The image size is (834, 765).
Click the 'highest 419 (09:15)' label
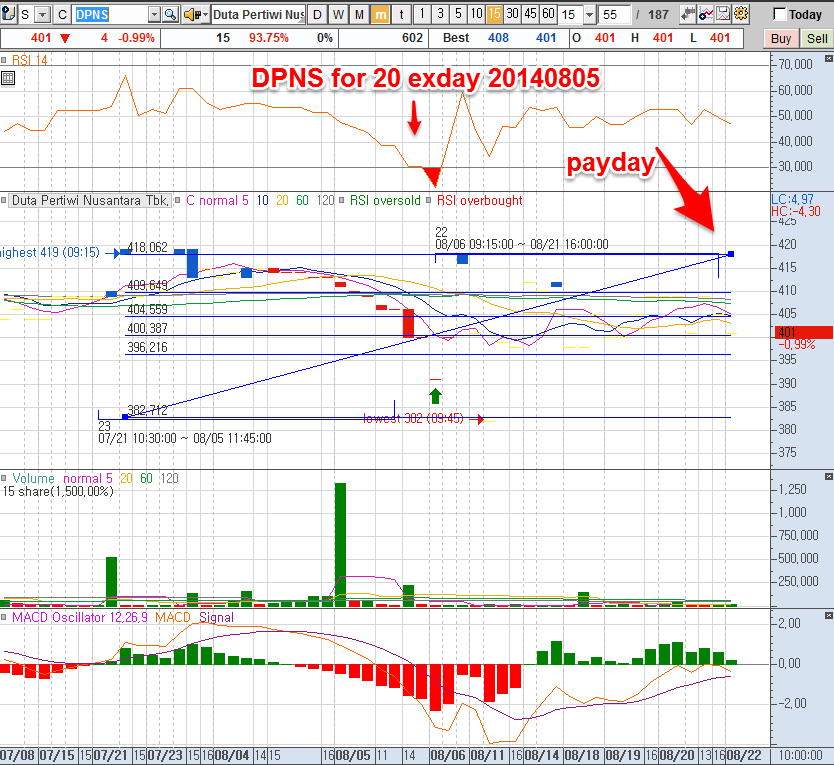tap(50, 253)
